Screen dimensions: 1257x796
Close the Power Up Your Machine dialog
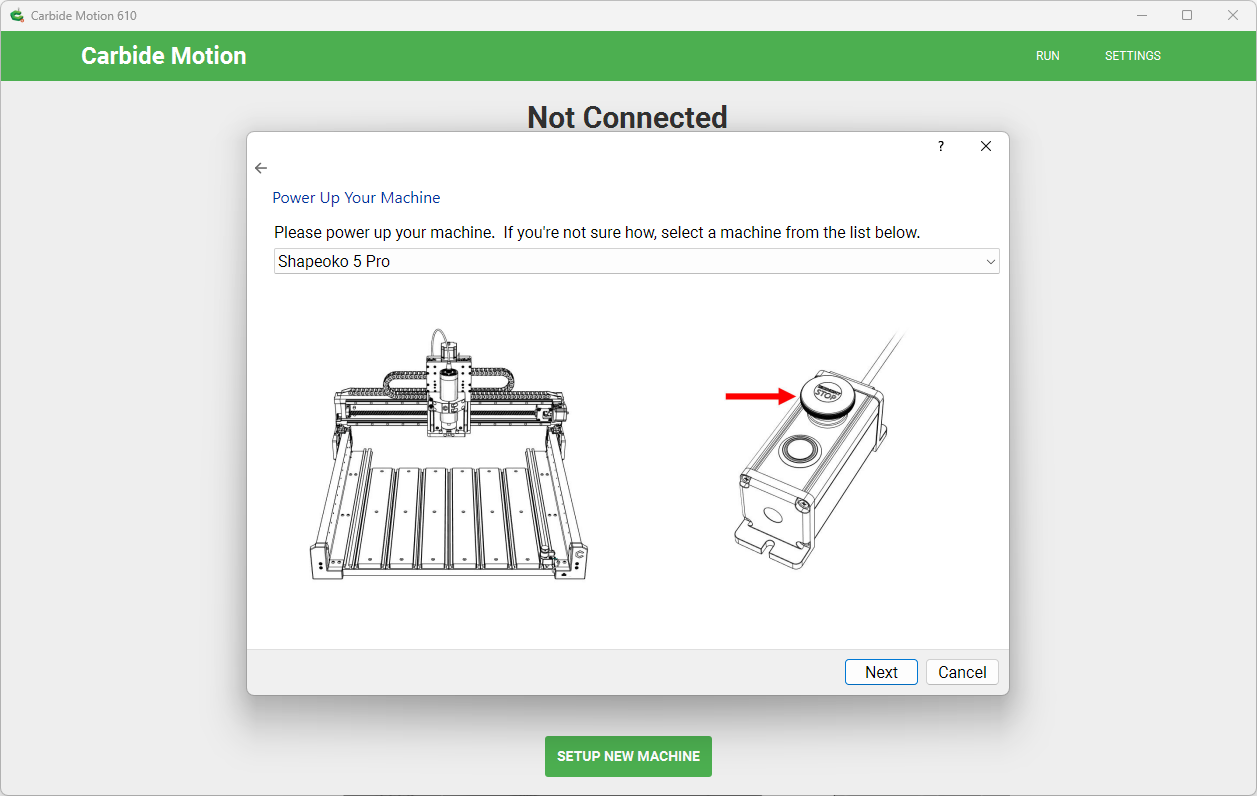click(986, 146)
